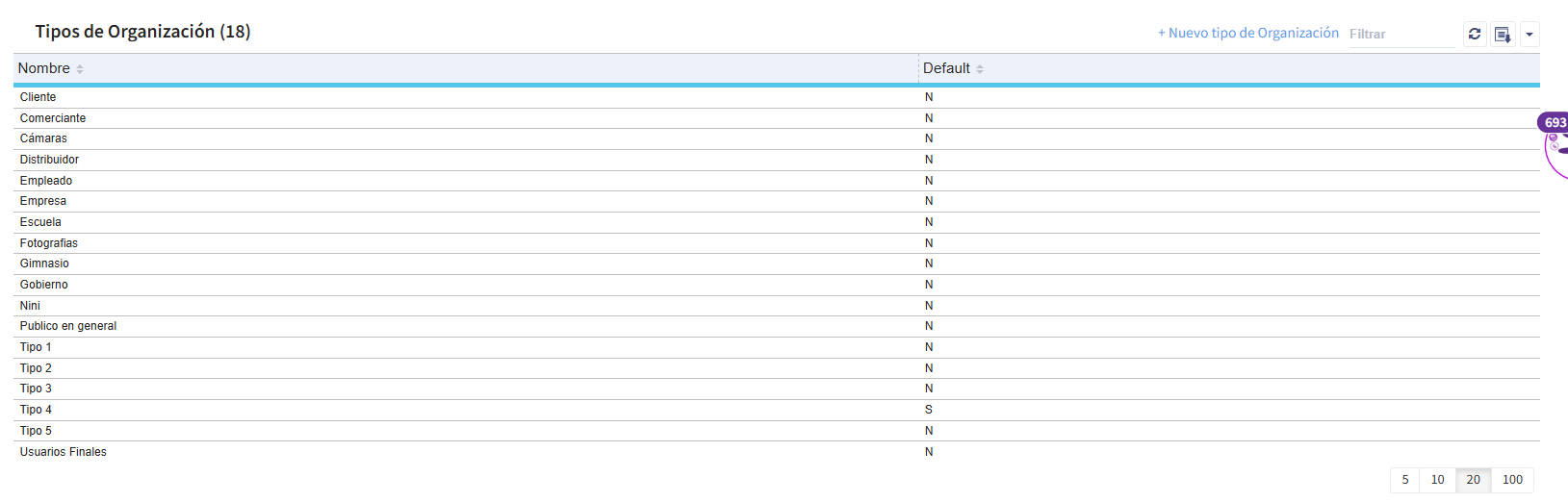Click the Publico en general row

click(68, 326)
